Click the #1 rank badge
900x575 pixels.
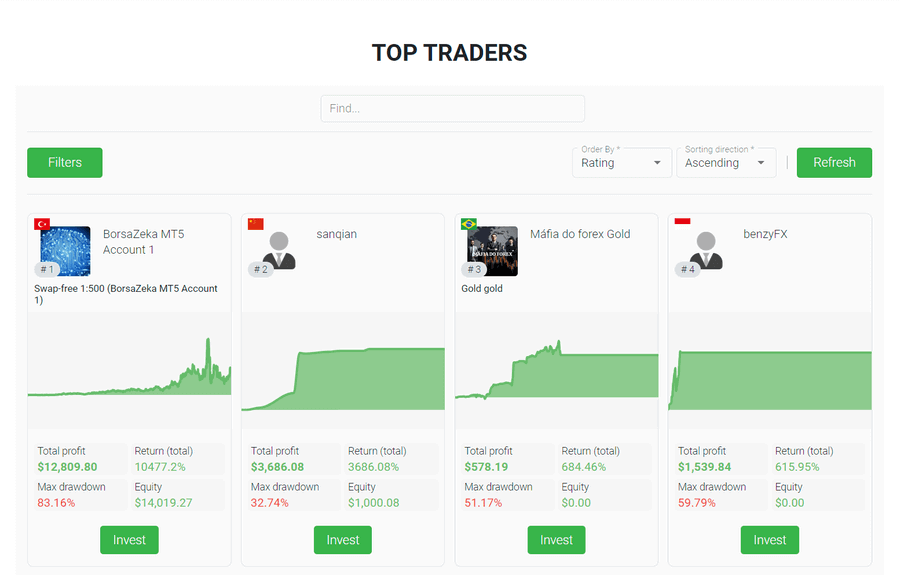(x=47, y=269)
